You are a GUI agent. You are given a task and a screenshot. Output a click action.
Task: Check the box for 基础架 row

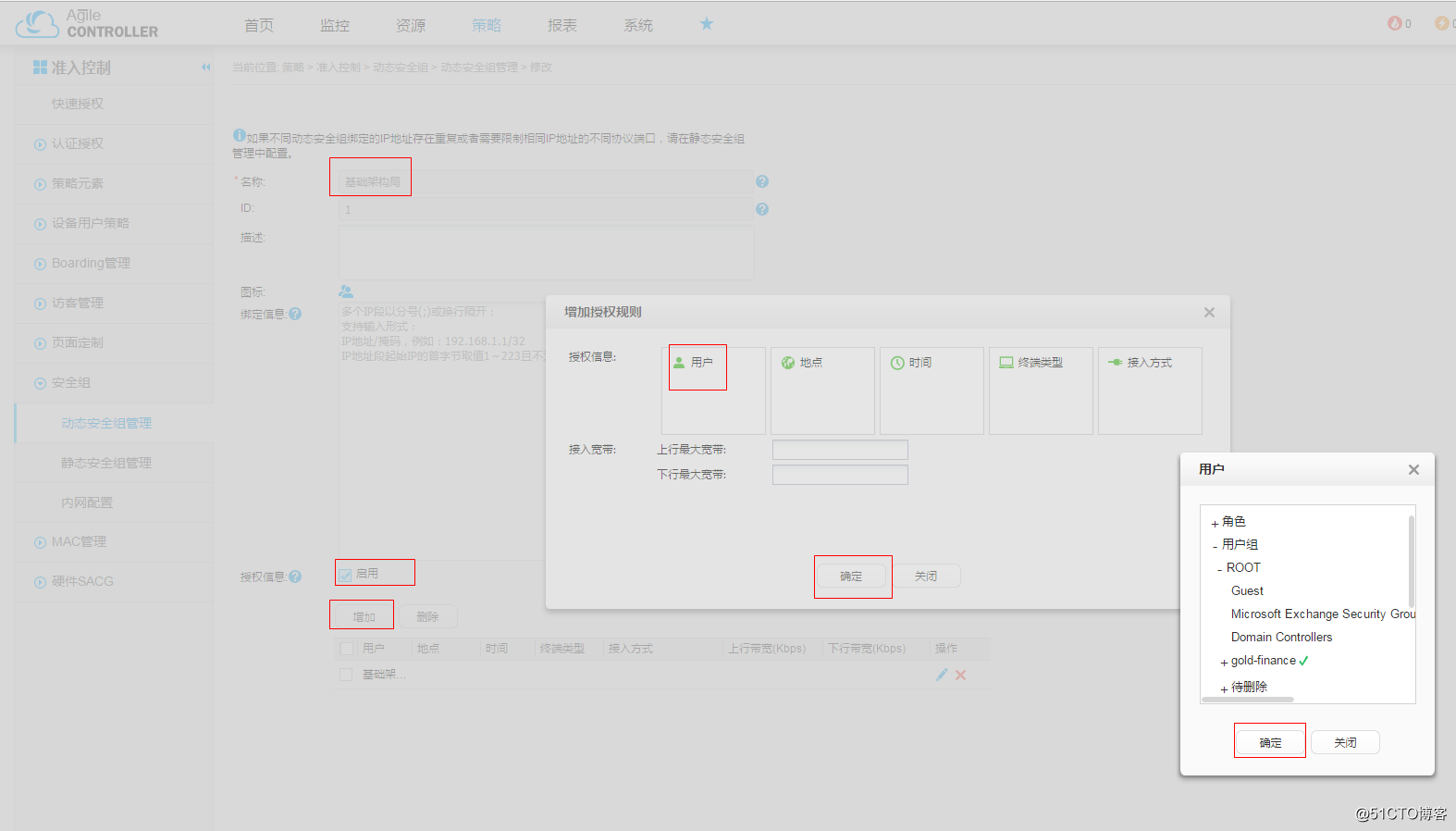[346, 675]
